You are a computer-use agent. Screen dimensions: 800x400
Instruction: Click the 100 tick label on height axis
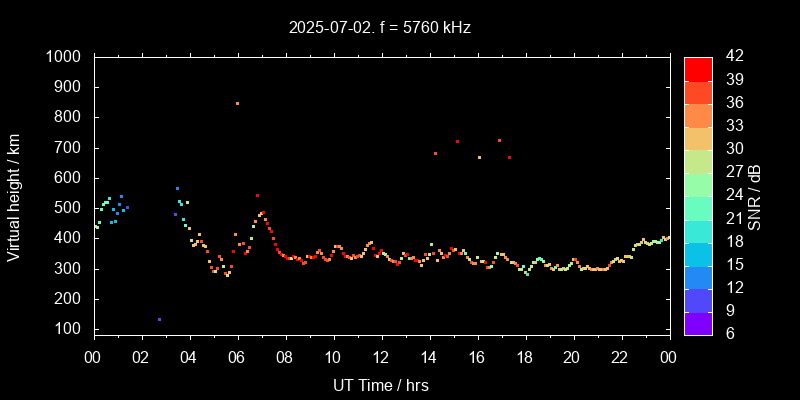click(x=70, y=329)
